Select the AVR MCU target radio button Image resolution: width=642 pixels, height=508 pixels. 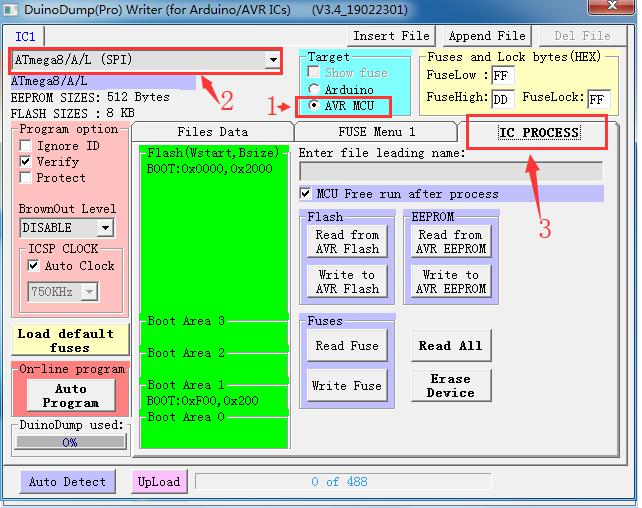(314, 106)
